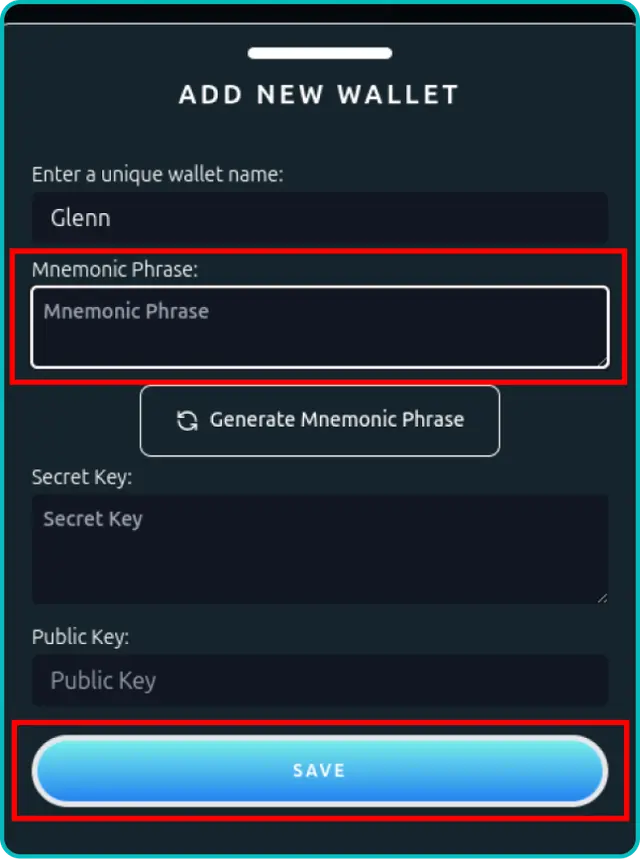This screenshot has height=859, width=640.
Task: Click the Secret Key box's corner resize grip
Action: pos(602,598)
